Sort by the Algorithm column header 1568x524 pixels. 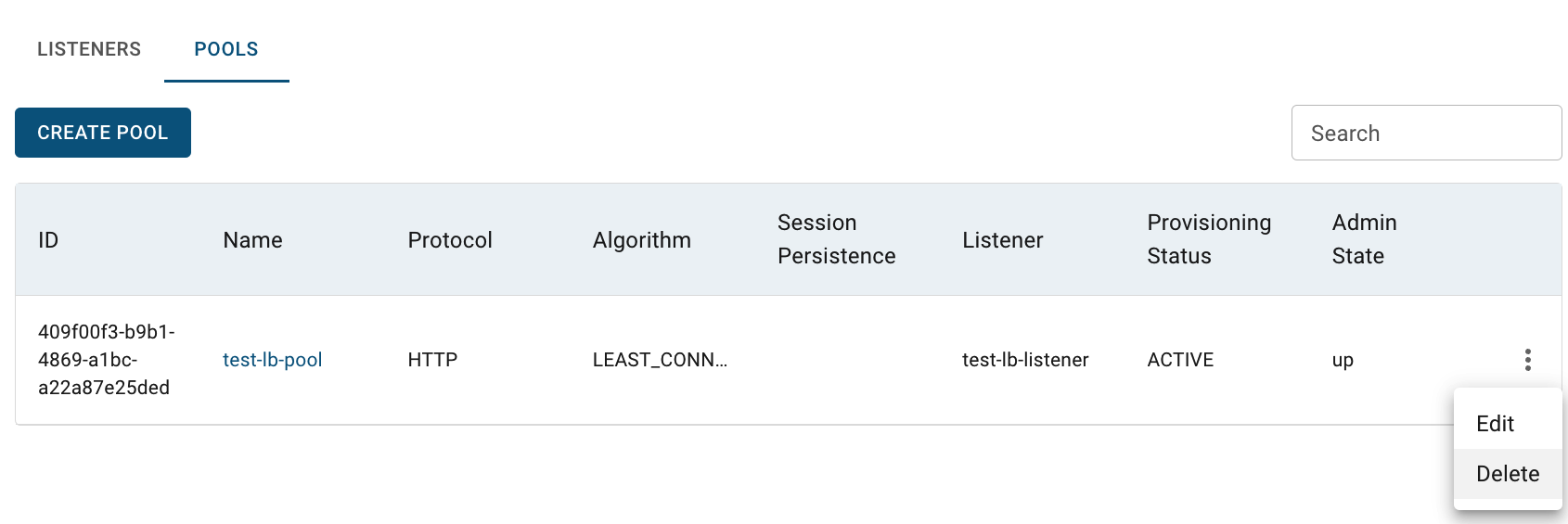[x=642, y=240]
